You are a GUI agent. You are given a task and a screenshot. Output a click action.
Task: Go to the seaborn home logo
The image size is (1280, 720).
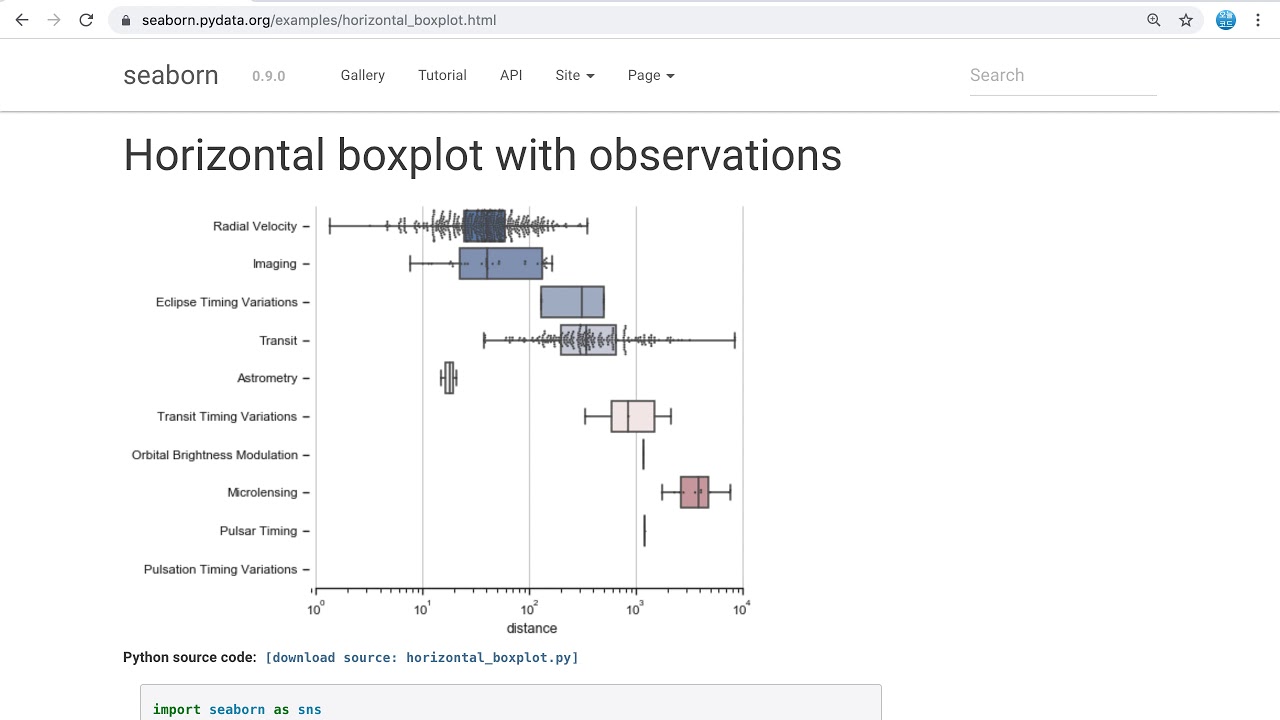pos(171,76)
